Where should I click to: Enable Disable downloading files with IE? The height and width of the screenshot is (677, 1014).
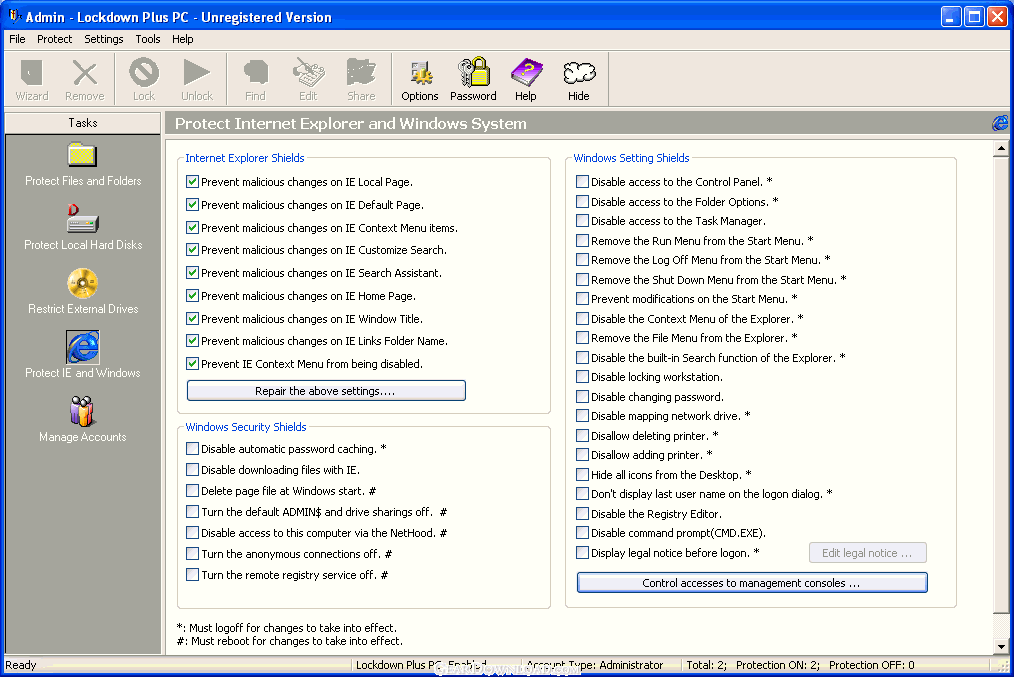click(192, 469)
